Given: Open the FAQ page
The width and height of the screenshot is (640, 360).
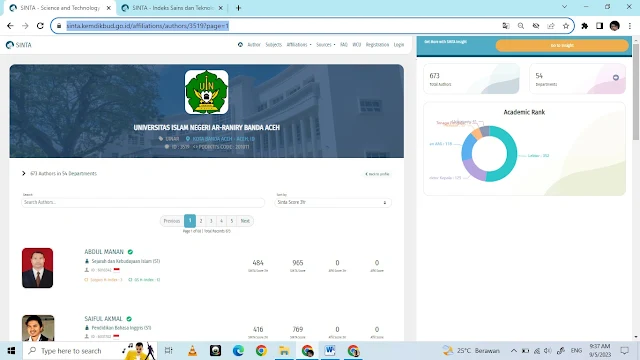Looking at the screenshot, I should (x=344, y=44).
